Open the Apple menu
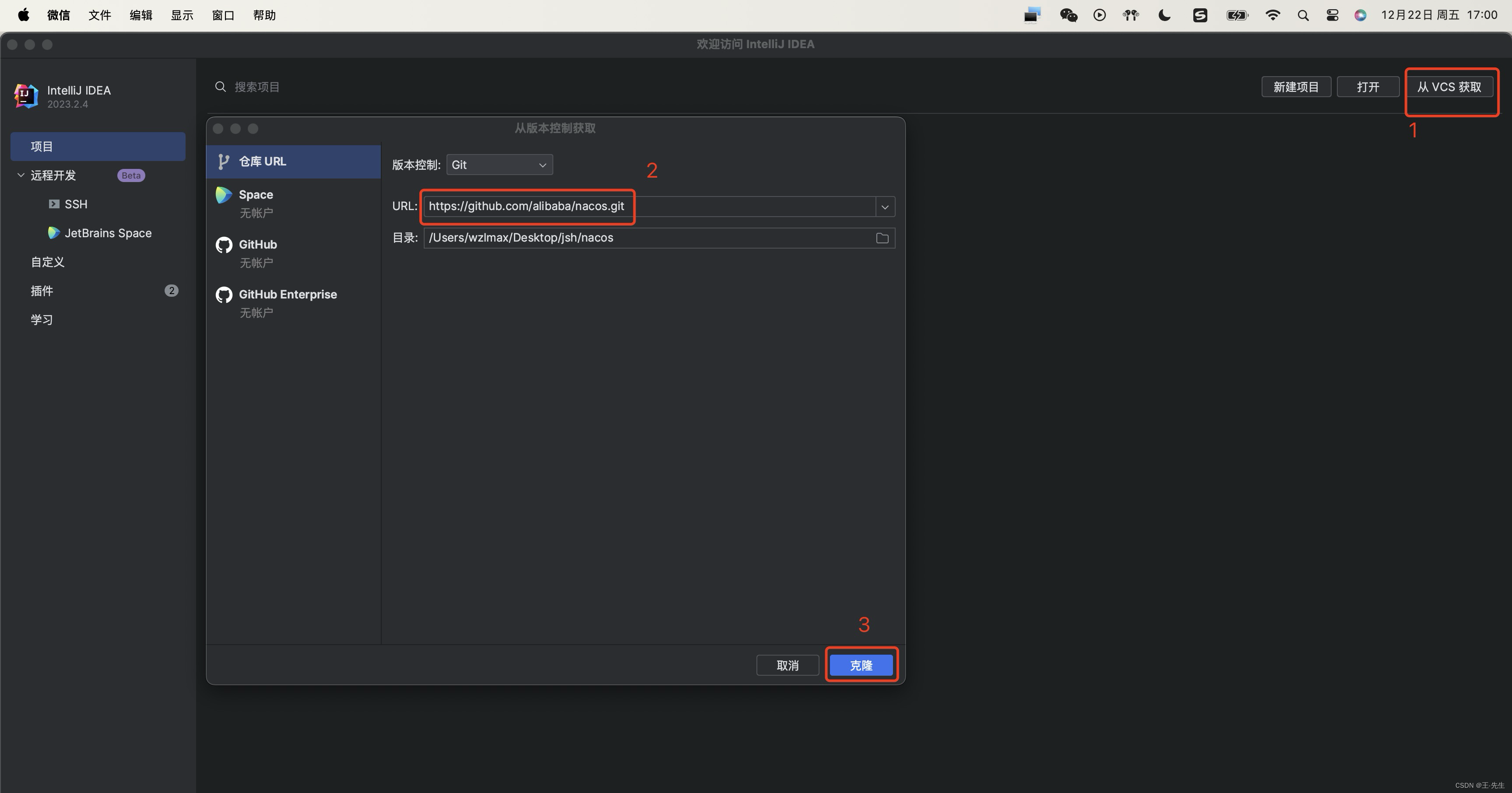 coord(24,15)
